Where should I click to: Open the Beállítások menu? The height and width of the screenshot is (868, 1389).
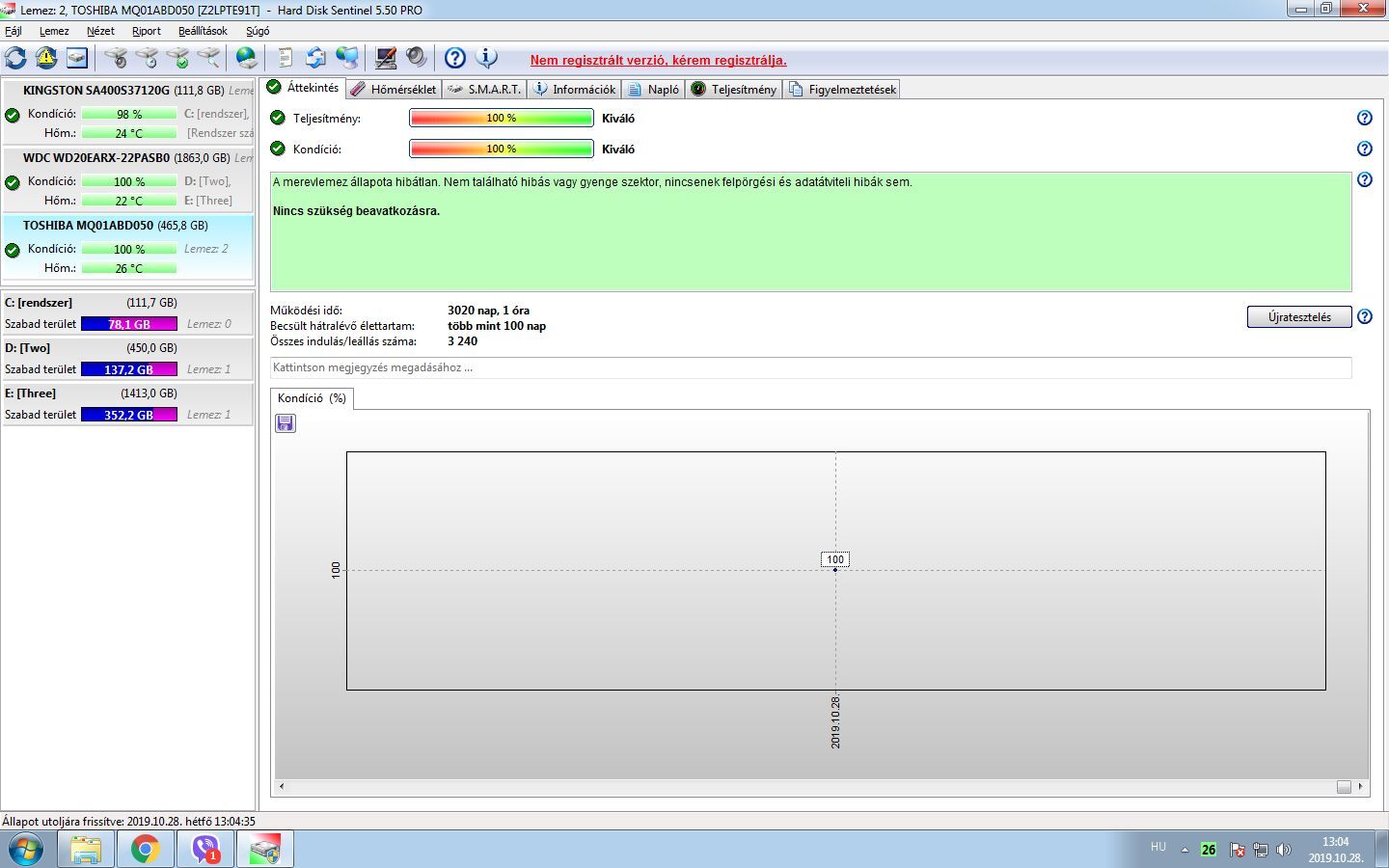[x=203, y=31]
